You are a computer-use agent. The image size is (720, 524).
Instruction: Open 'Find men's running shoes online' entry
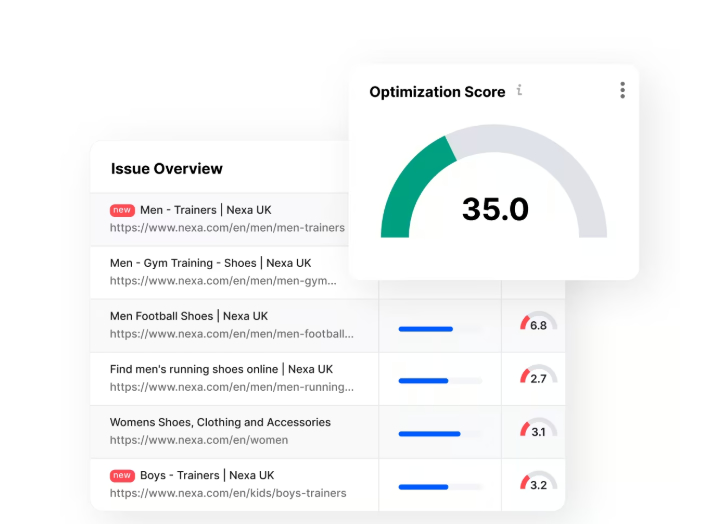221,369
